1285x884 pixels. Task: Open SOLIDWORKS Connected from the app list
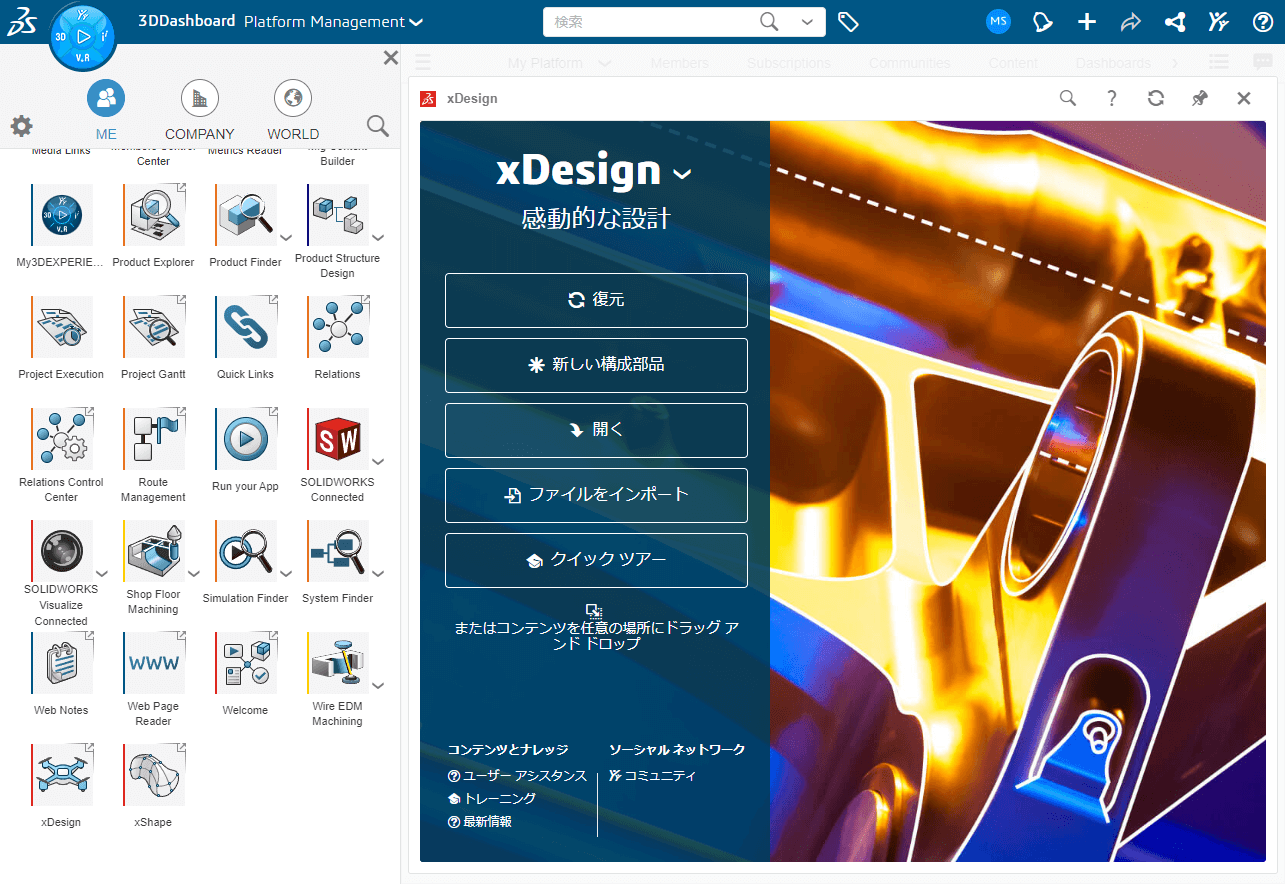click(338, 438)
